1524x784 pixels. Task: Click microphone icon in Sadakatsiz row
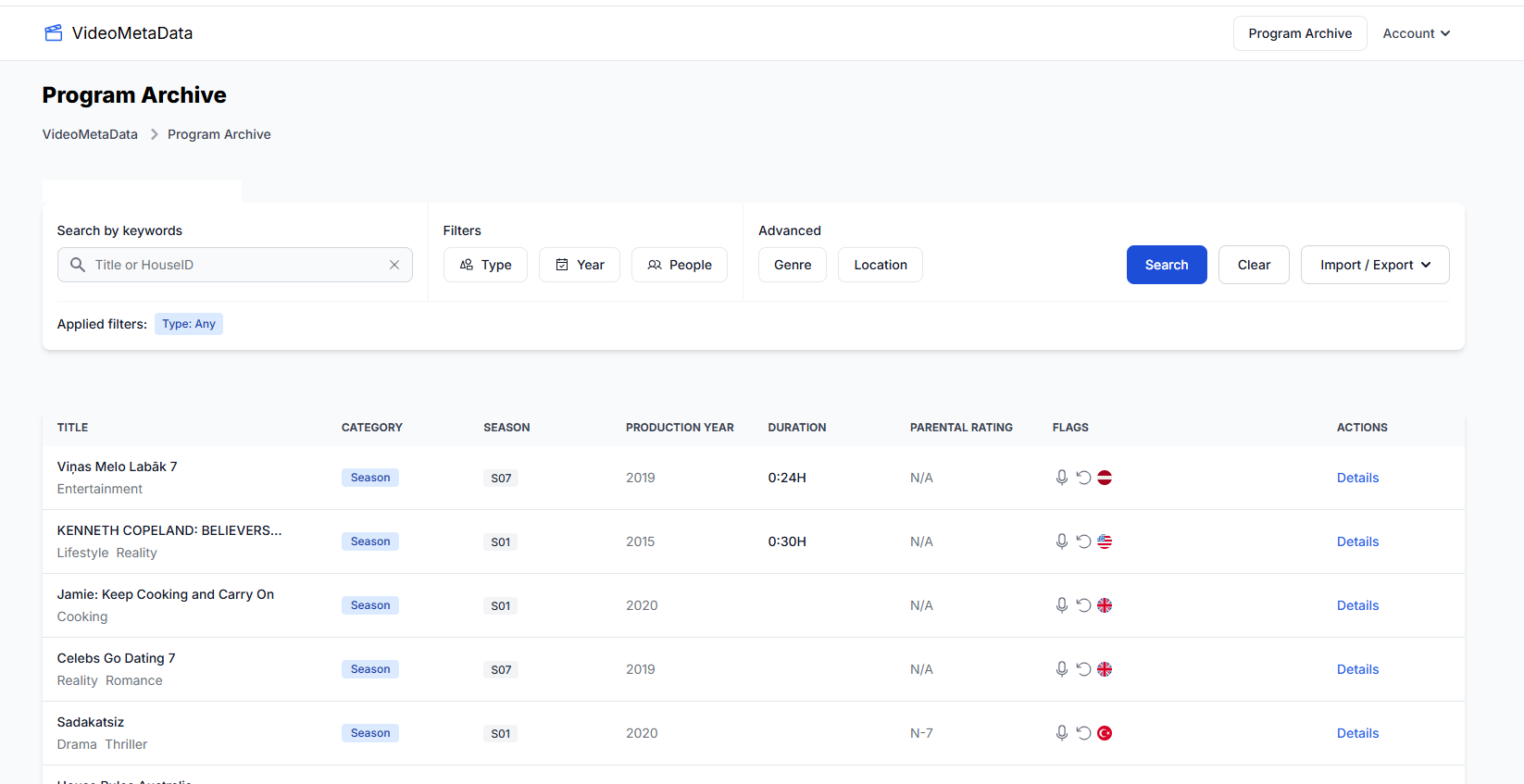click(x=1062, y=733)
